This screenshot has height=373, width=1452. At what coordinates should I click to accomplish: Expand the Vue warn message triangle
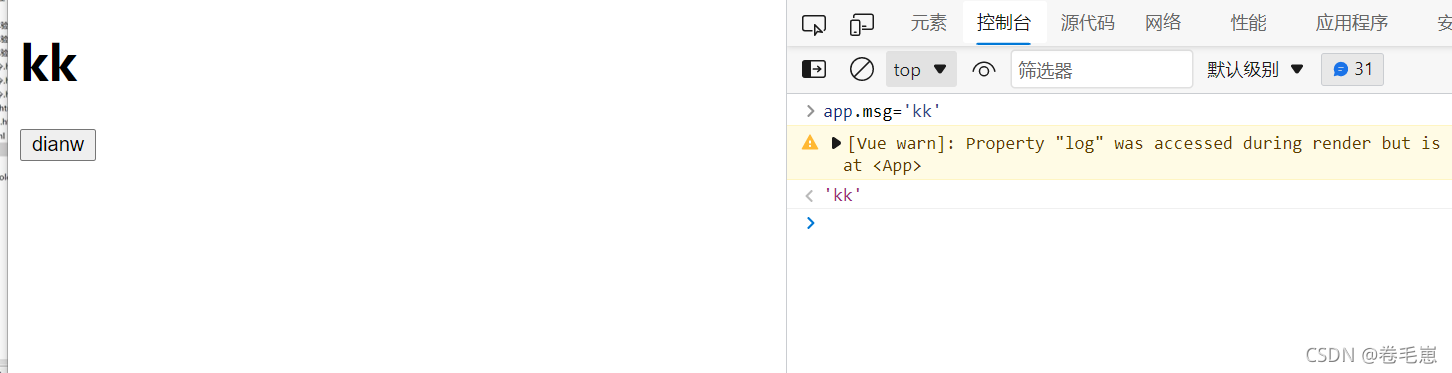pos(836,143)
